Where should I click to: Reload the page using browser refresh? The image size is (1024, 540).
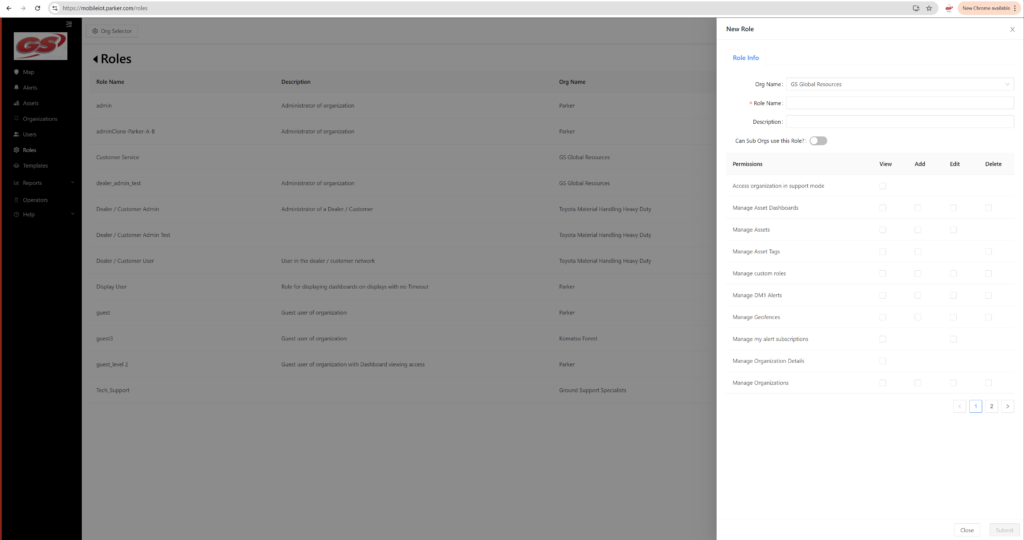click(x=38, y=8)
